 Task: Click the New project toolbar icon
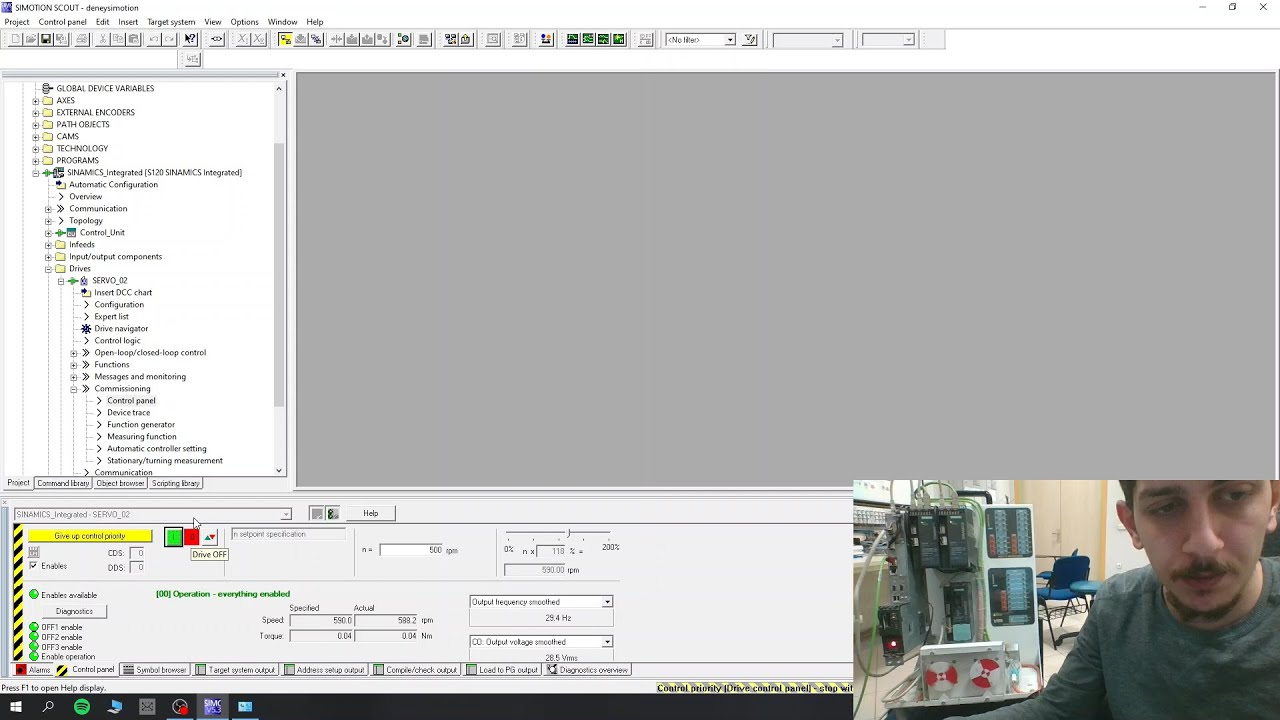click(x=16, y=39)
